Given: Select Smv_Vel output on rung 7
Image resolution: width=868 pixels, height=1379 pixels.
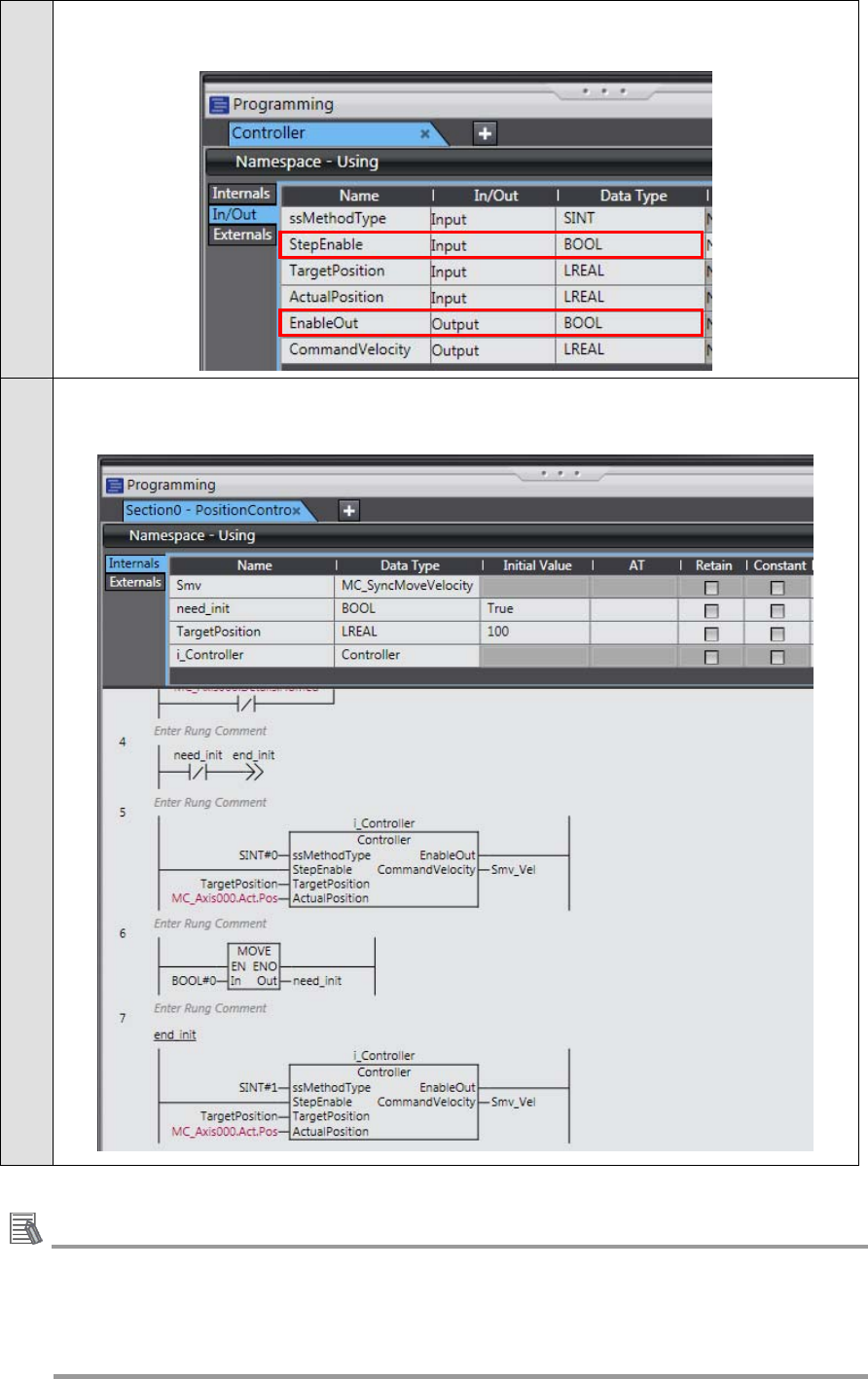Looking at the screenshot, I should pyautogui.click(x=513, y=1102).
